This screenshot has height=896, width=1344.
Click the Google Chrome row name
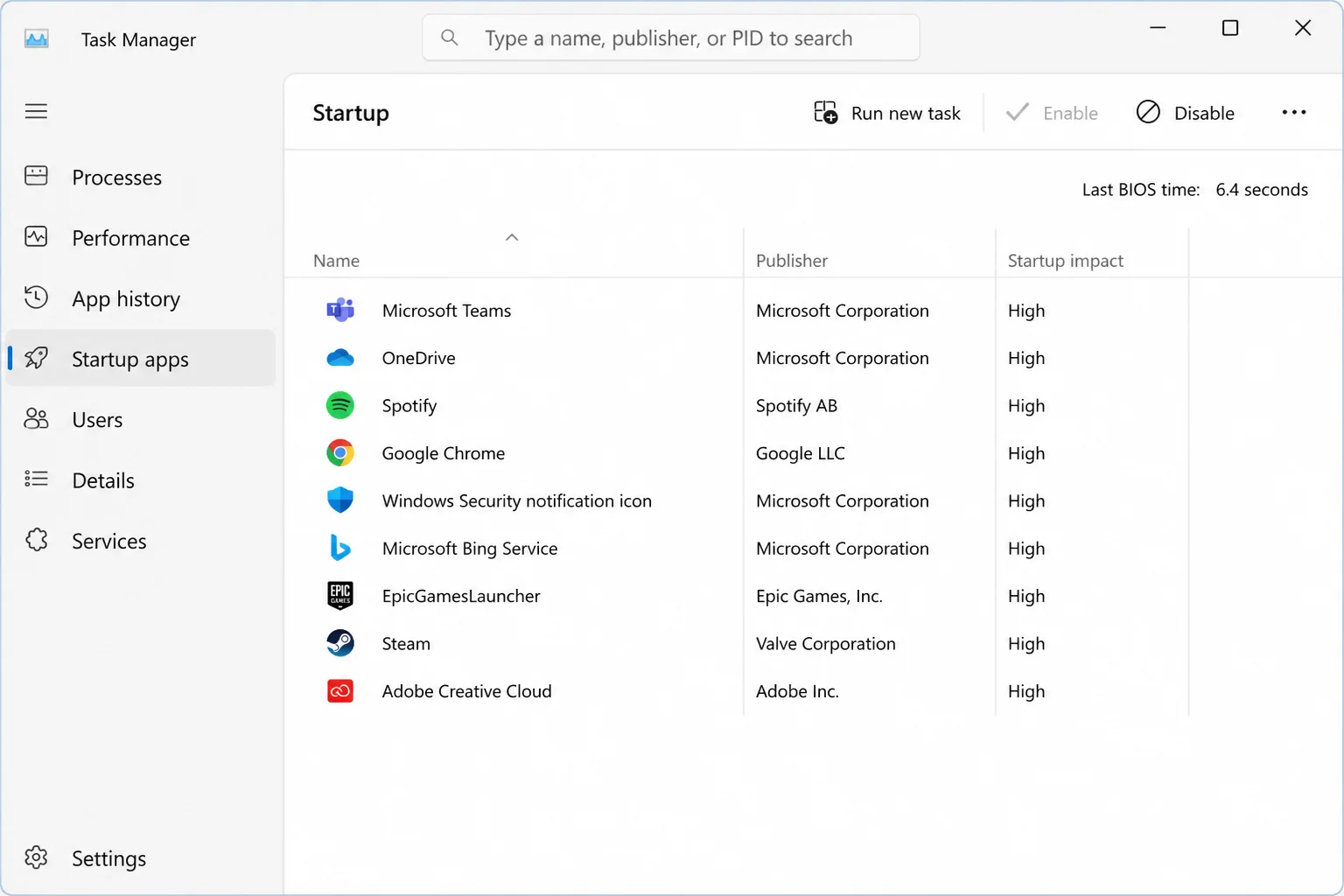click(444, 453)
